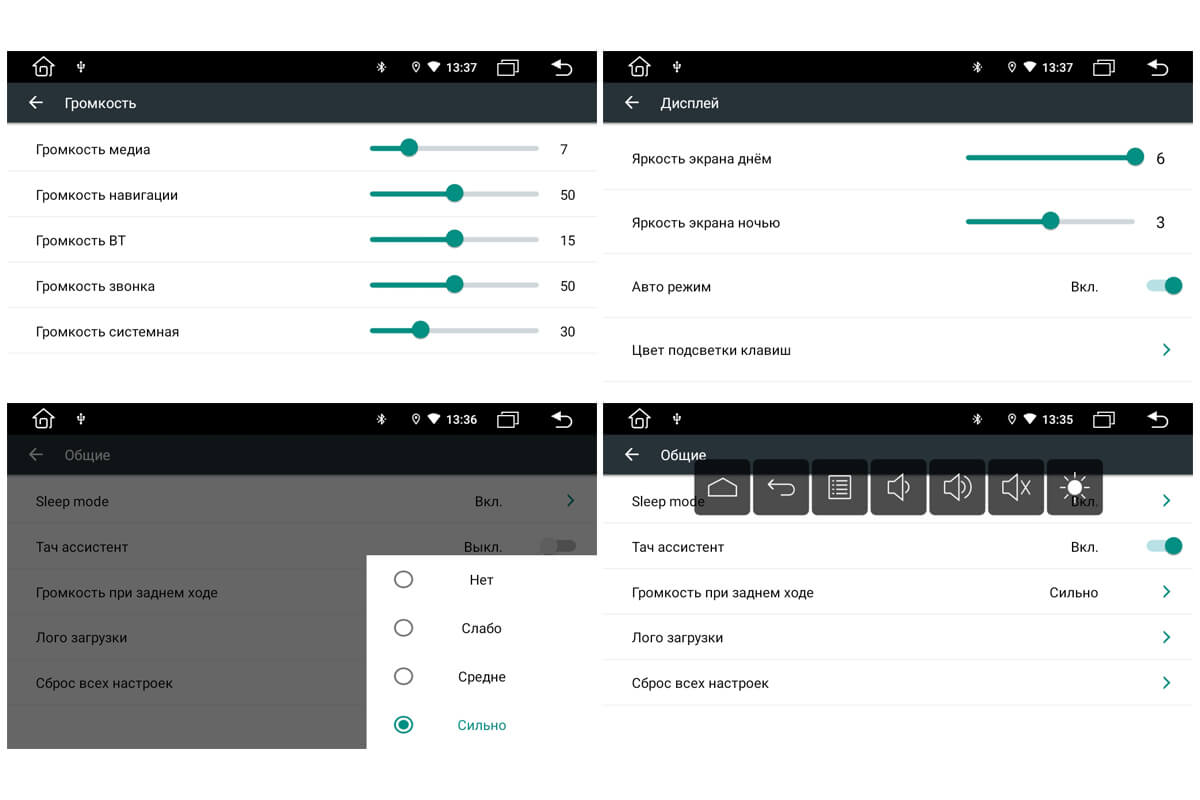Expand Цвет подсветки клавиш via its chevron
This screenshot has width=1200, height=800.
tap(1166, 350)
